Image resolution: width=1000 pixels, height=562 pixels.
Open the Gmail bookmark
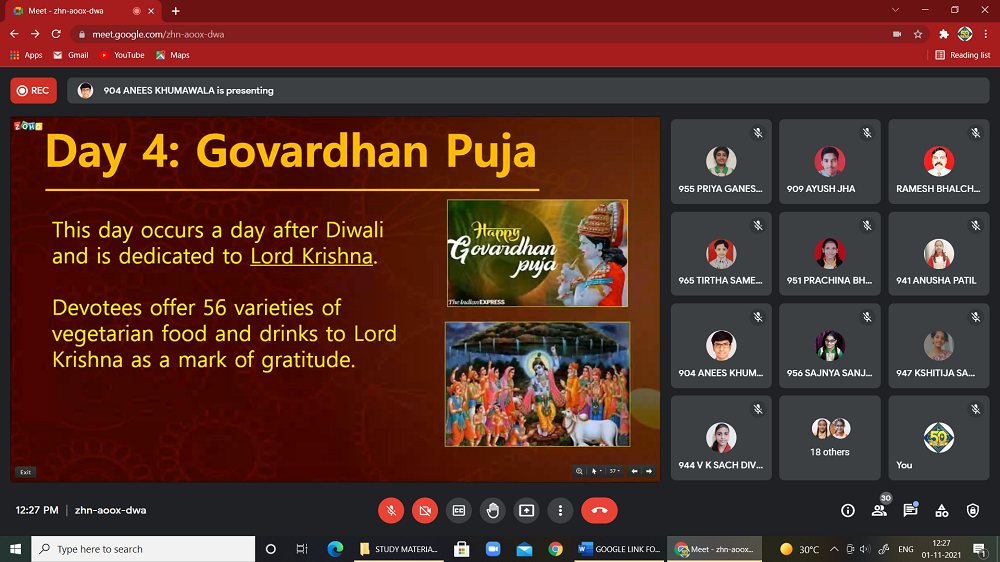(x=70, y=55)
